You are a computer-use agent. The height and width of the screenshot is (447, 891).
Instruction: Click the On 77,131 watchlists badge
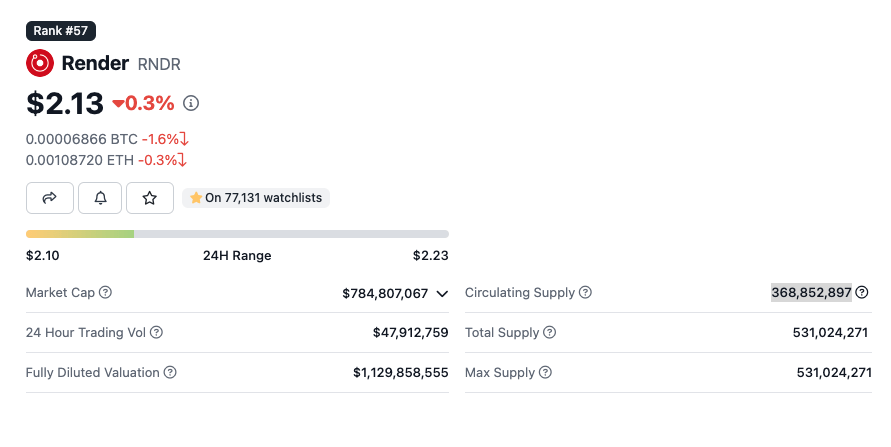[x=256, y=198]
